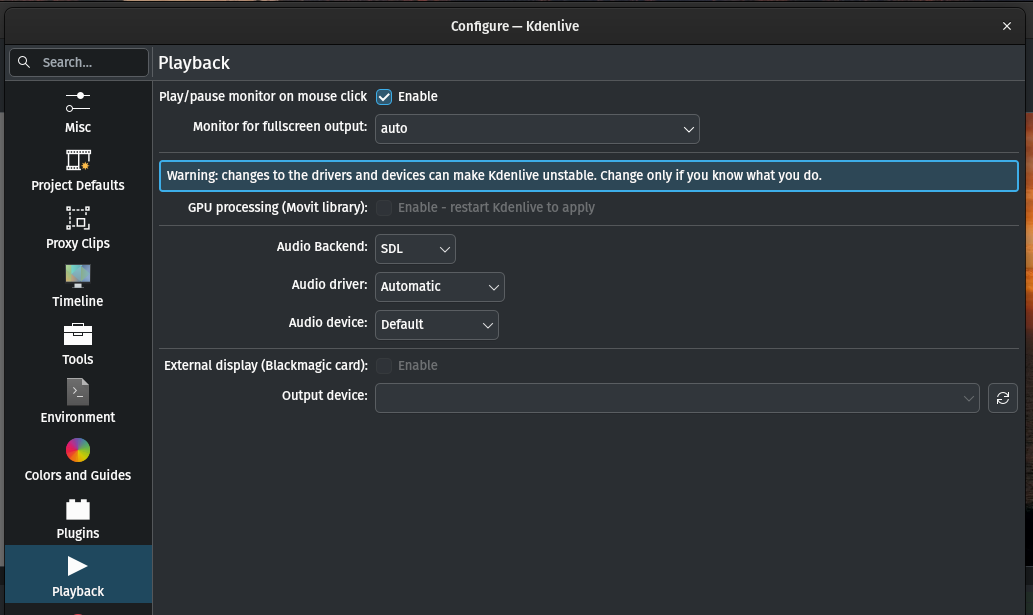
Task: Click 'Configure — Kdenlive' window title
Action: pyautogui.click(x=515, y=26)
